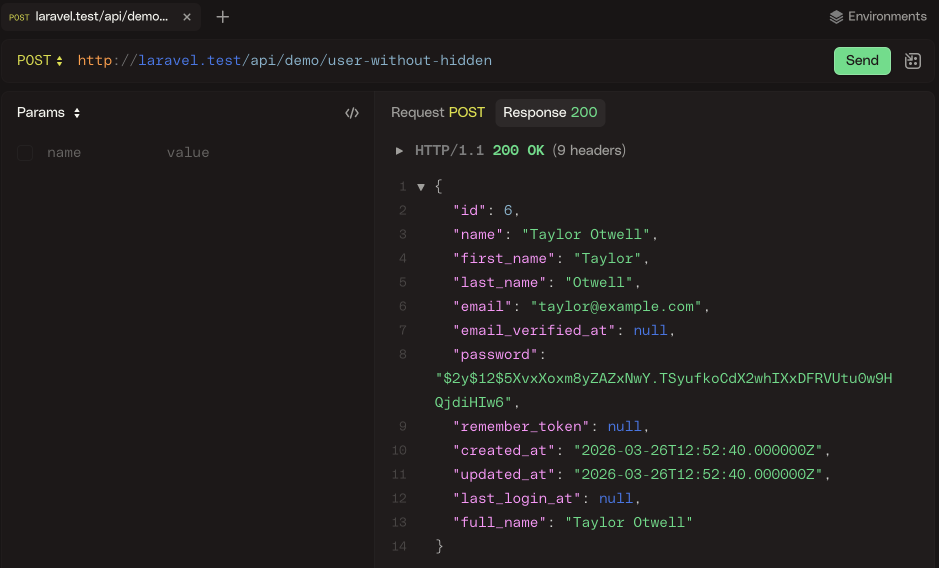Click the email value taylor@example.com
Viewport: 939px width, 568px height.
coord(619,307)
